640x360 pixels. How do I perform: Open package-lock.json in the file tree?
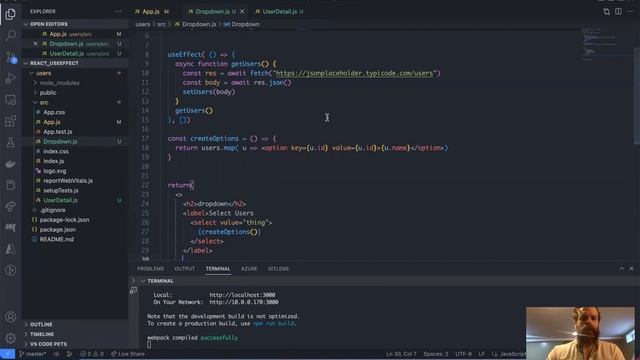(x=75, y=220)
